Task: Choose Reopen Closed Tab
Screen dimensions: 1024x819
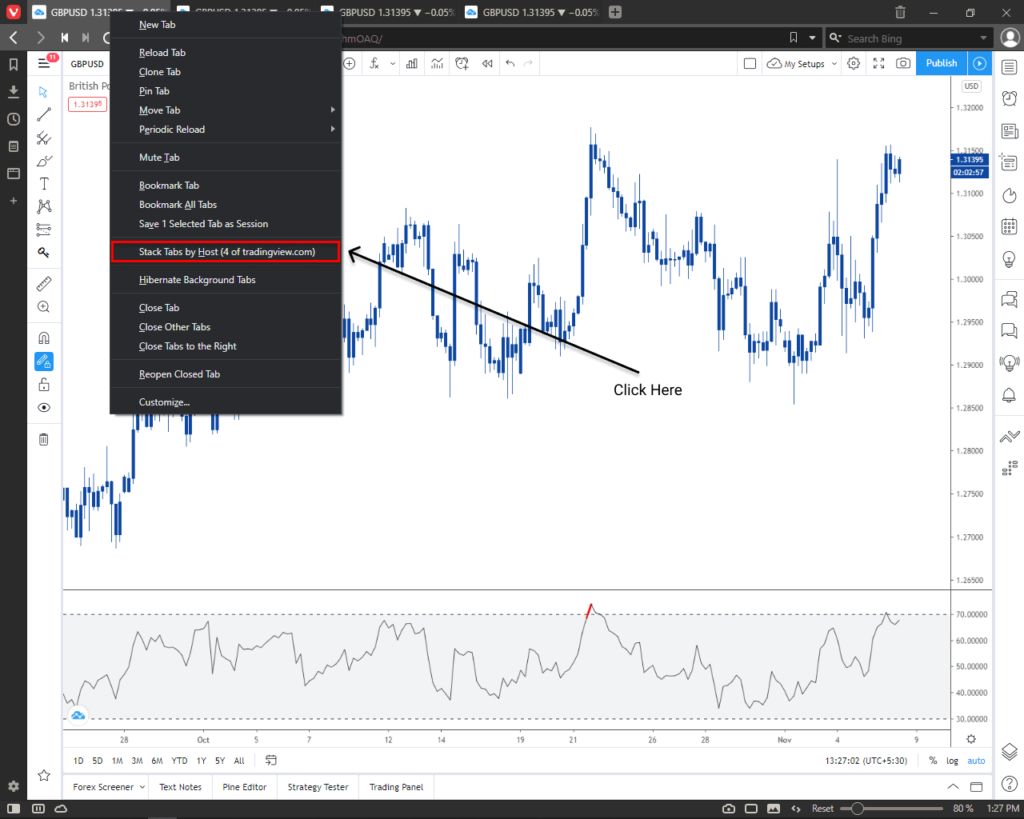Action: pyautogui.click(x=226, y=374)
